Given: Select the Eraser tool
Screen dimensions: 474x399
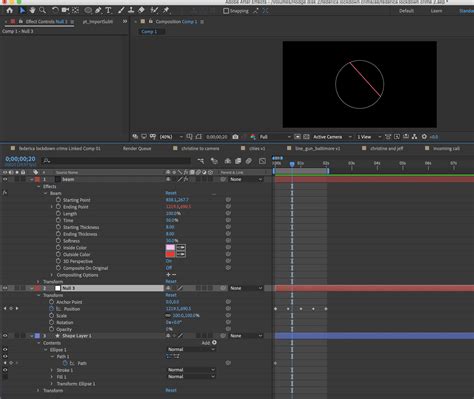Looking at the screenshot, I should coord(141,11).
